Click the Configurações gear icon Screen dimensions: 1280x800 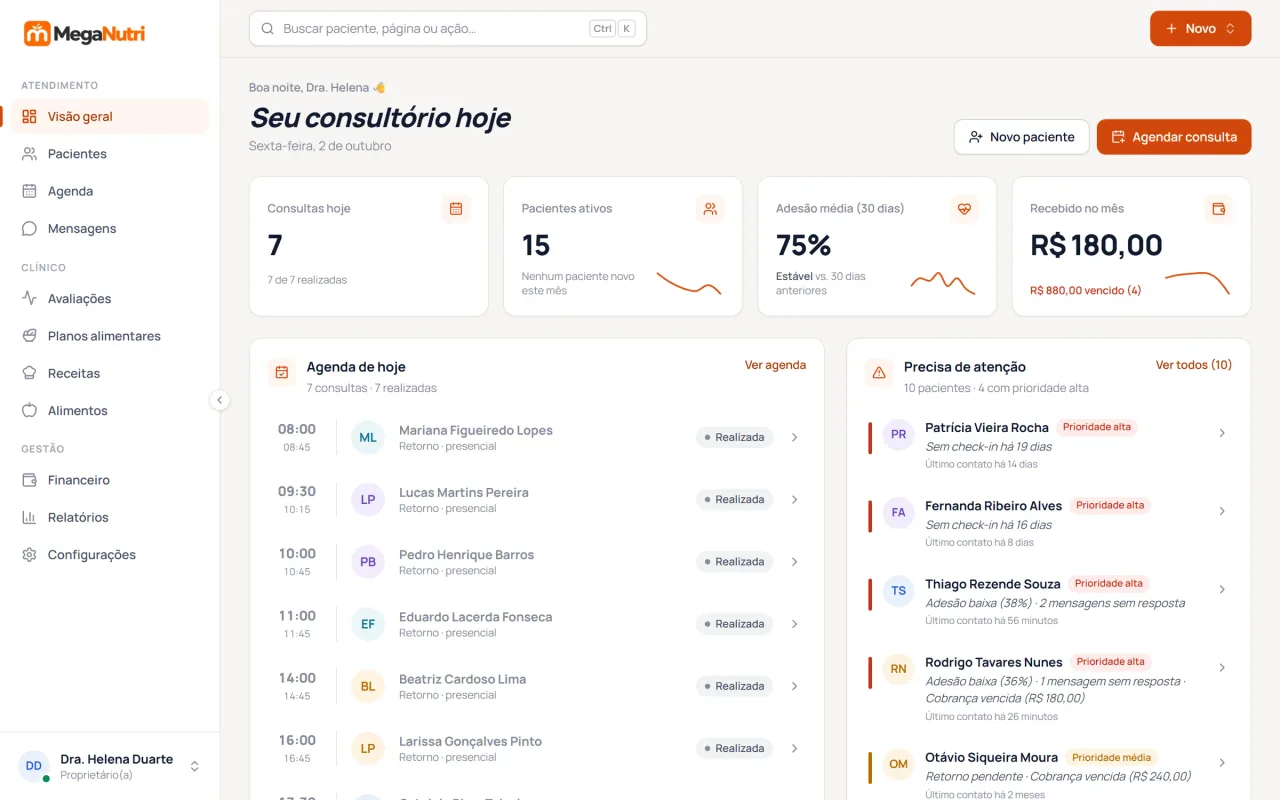point(29,555)
